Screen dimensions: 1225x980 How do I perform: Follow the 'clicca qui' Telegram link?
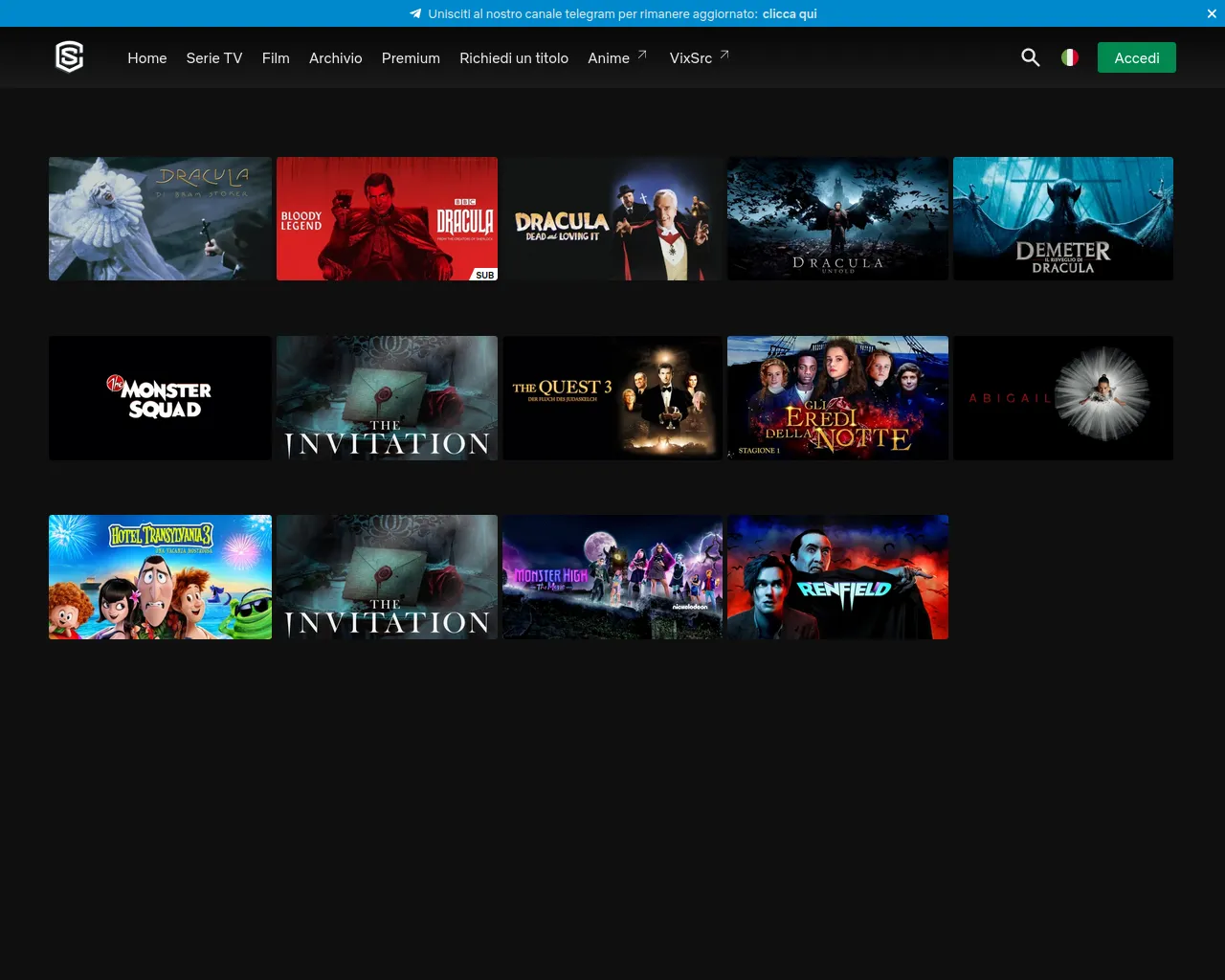790,13
